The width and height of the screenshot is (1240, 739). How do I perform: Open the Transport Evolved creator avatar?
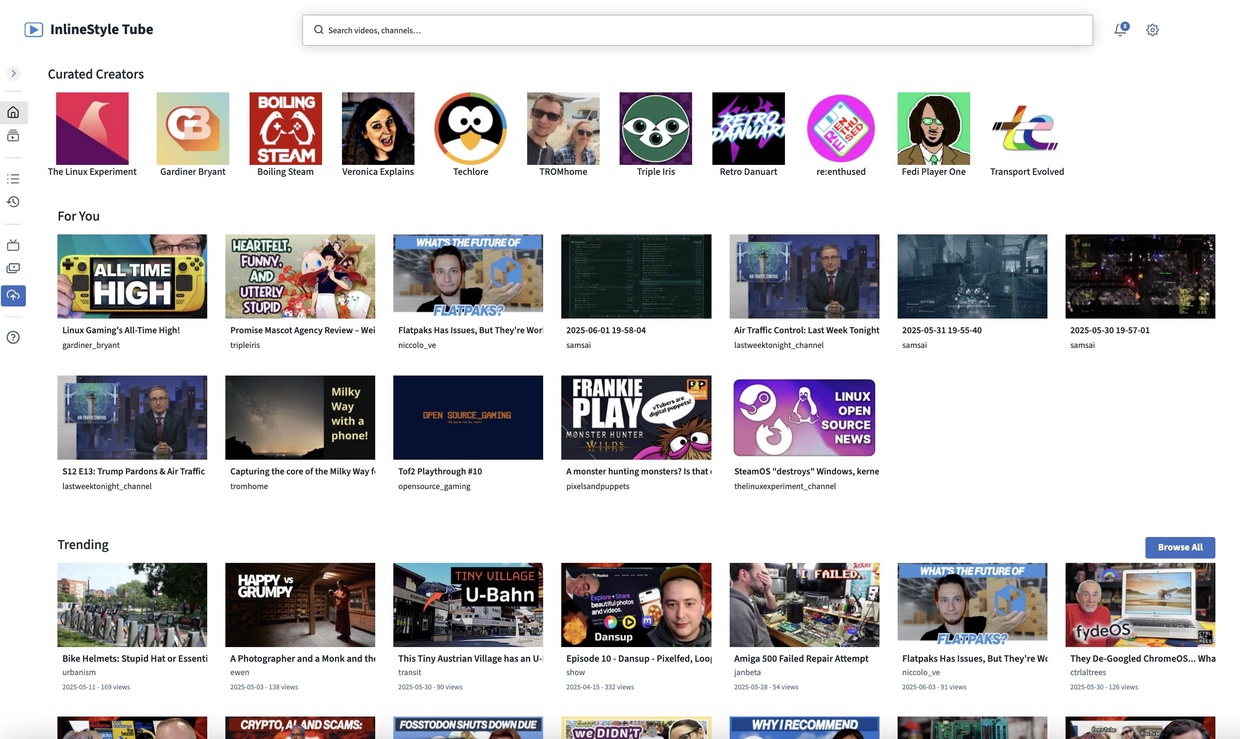[1027, 128]
